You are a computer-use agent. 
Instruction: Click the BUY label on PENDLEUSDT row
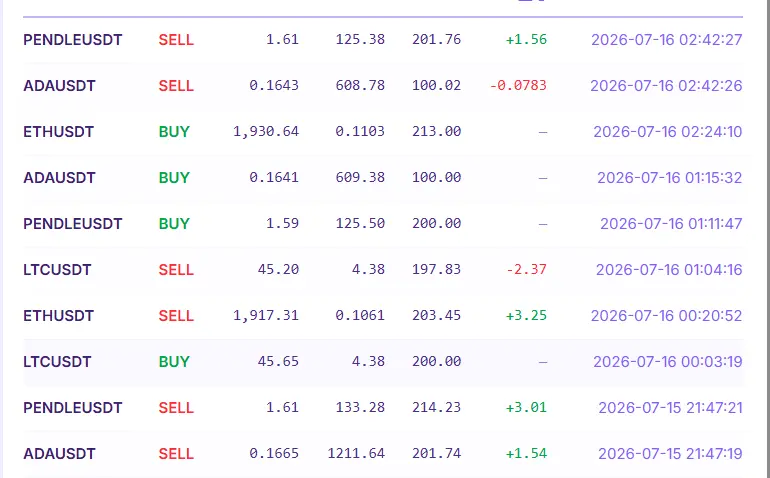[x=174, y=224]
